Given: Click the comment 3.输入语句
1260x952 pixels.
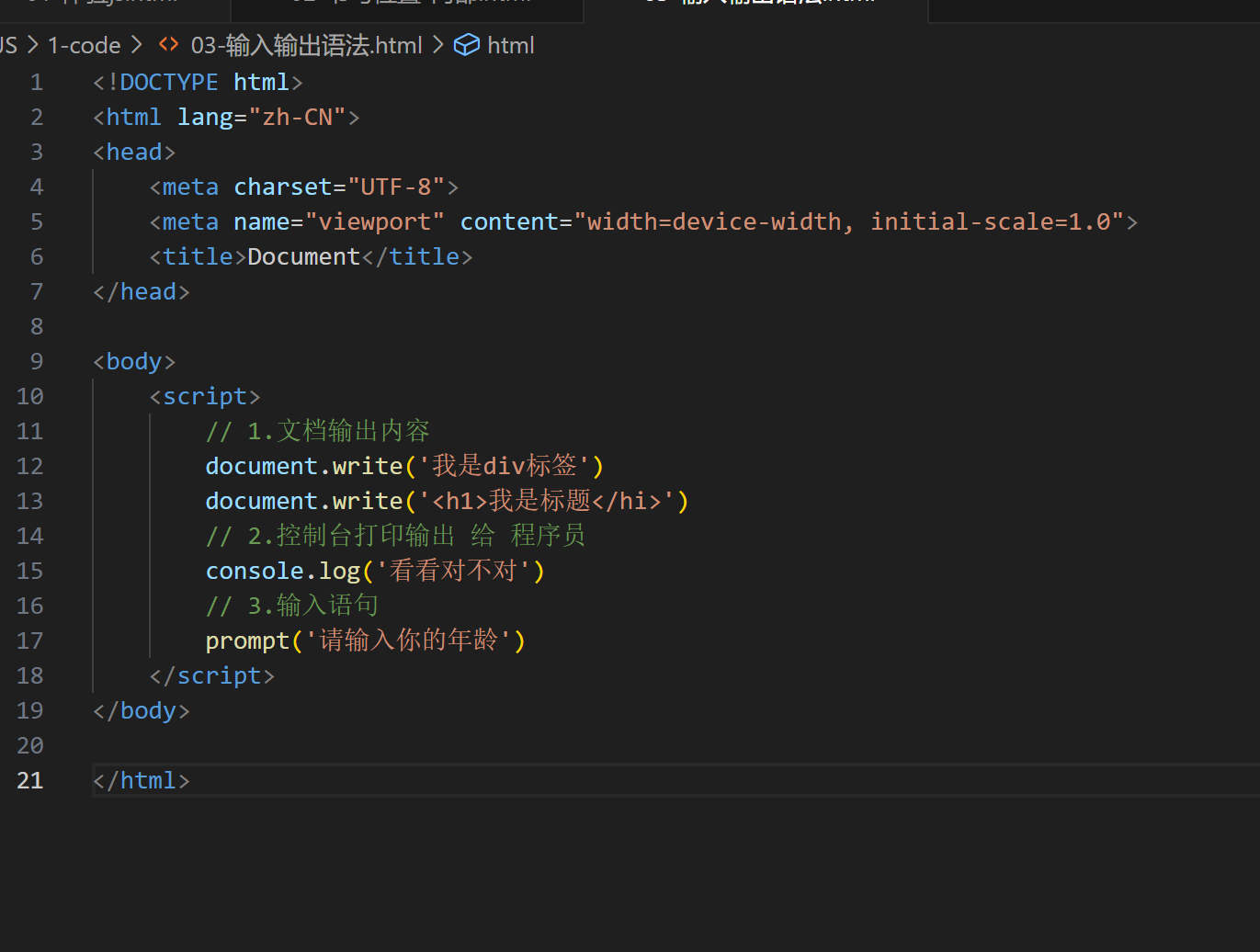Looking at the screenshot, I should pos(292,606).
